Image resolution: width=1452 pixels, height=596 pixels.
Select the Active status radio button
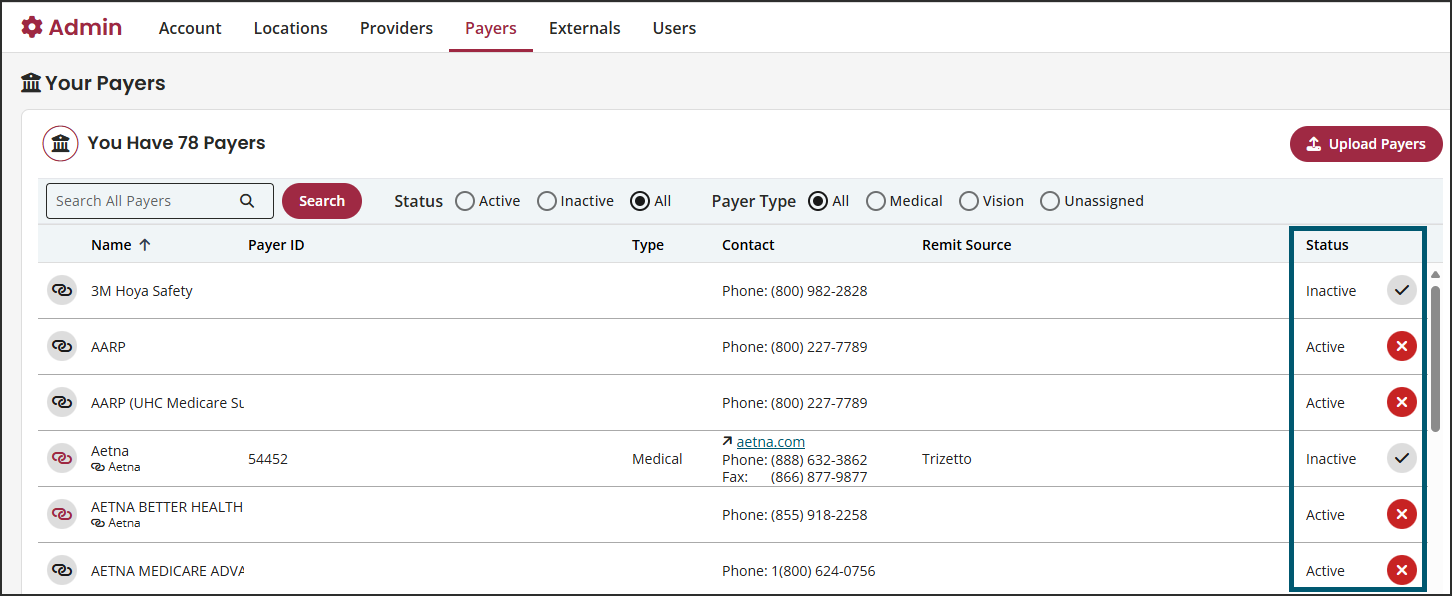click(x=464, y=200)
